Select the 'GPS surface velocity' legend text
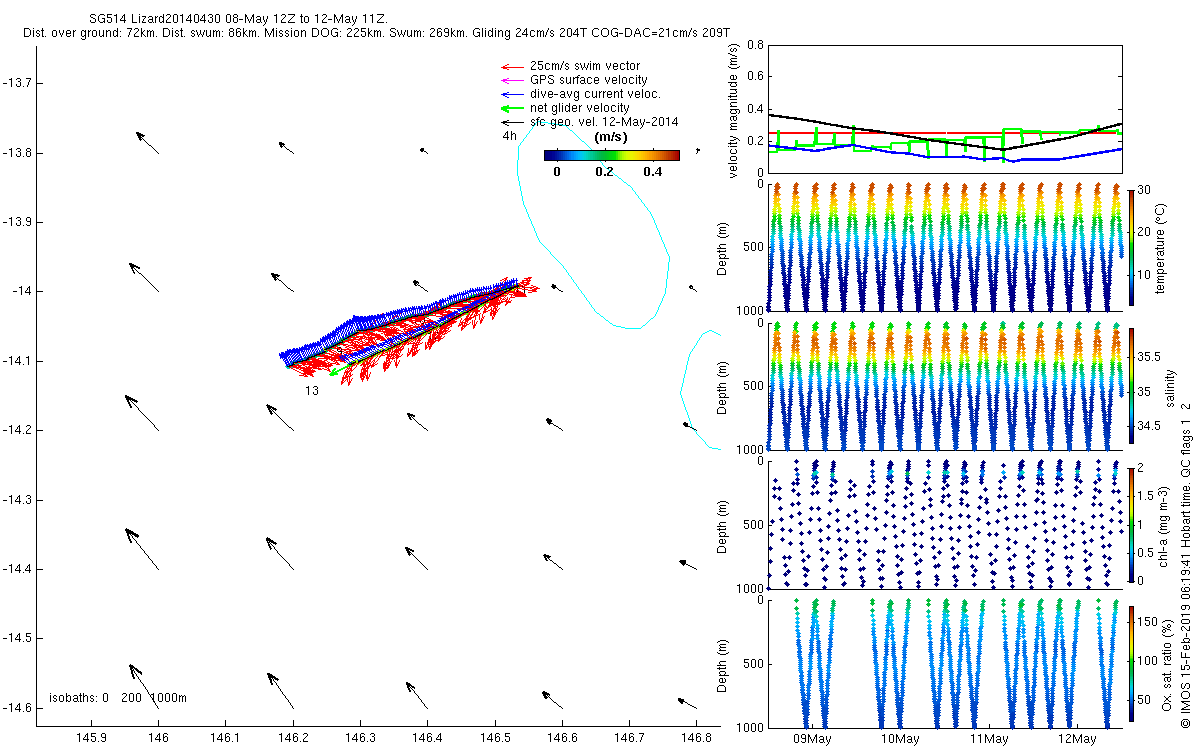Image resolution: width=1200 pixels, height=750 pixels. pyautogui.click(x=588, y=80)
